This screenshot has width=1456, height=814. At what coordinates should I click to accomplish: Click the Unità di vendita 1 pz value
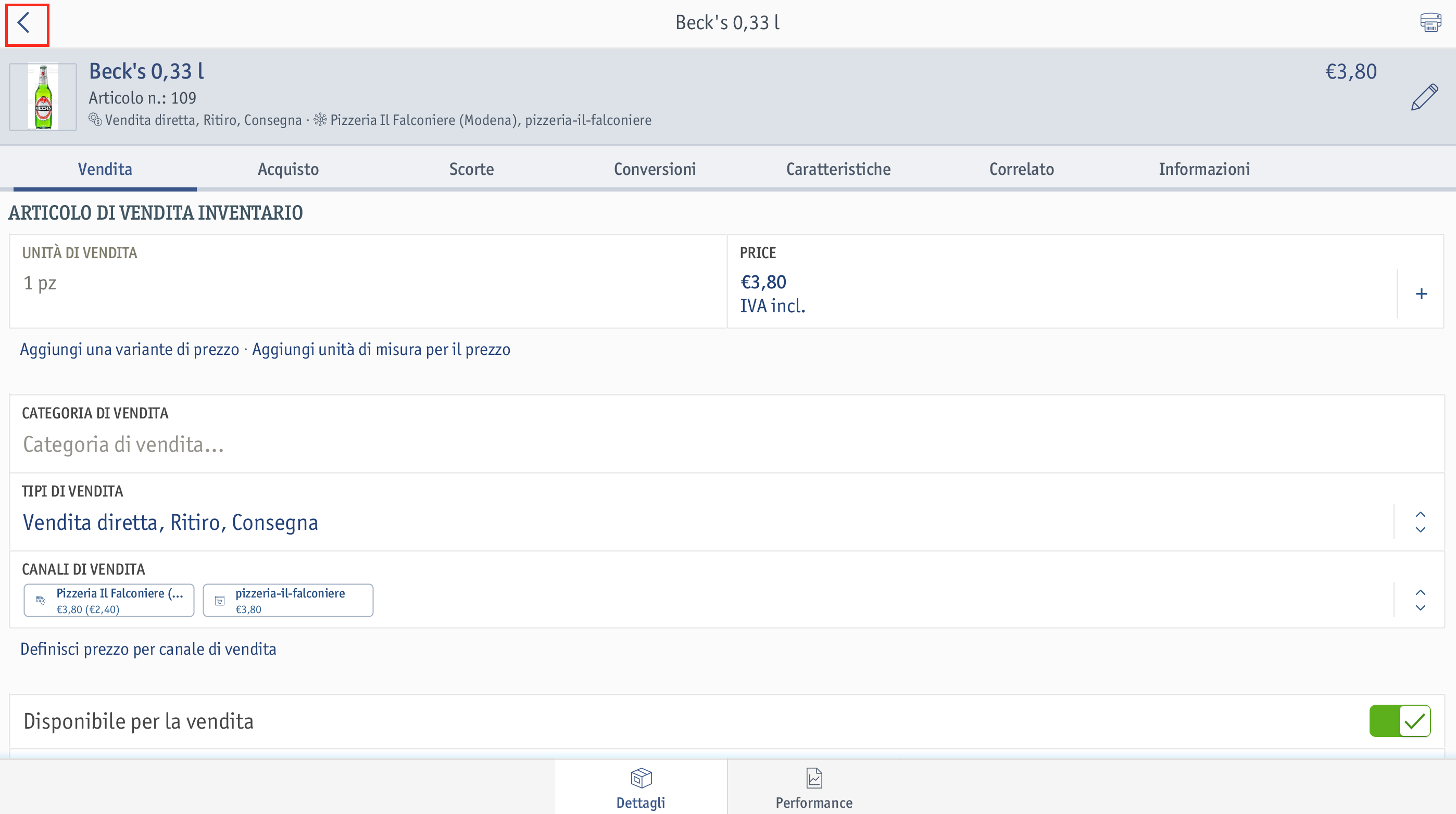(x=40, y=283)
